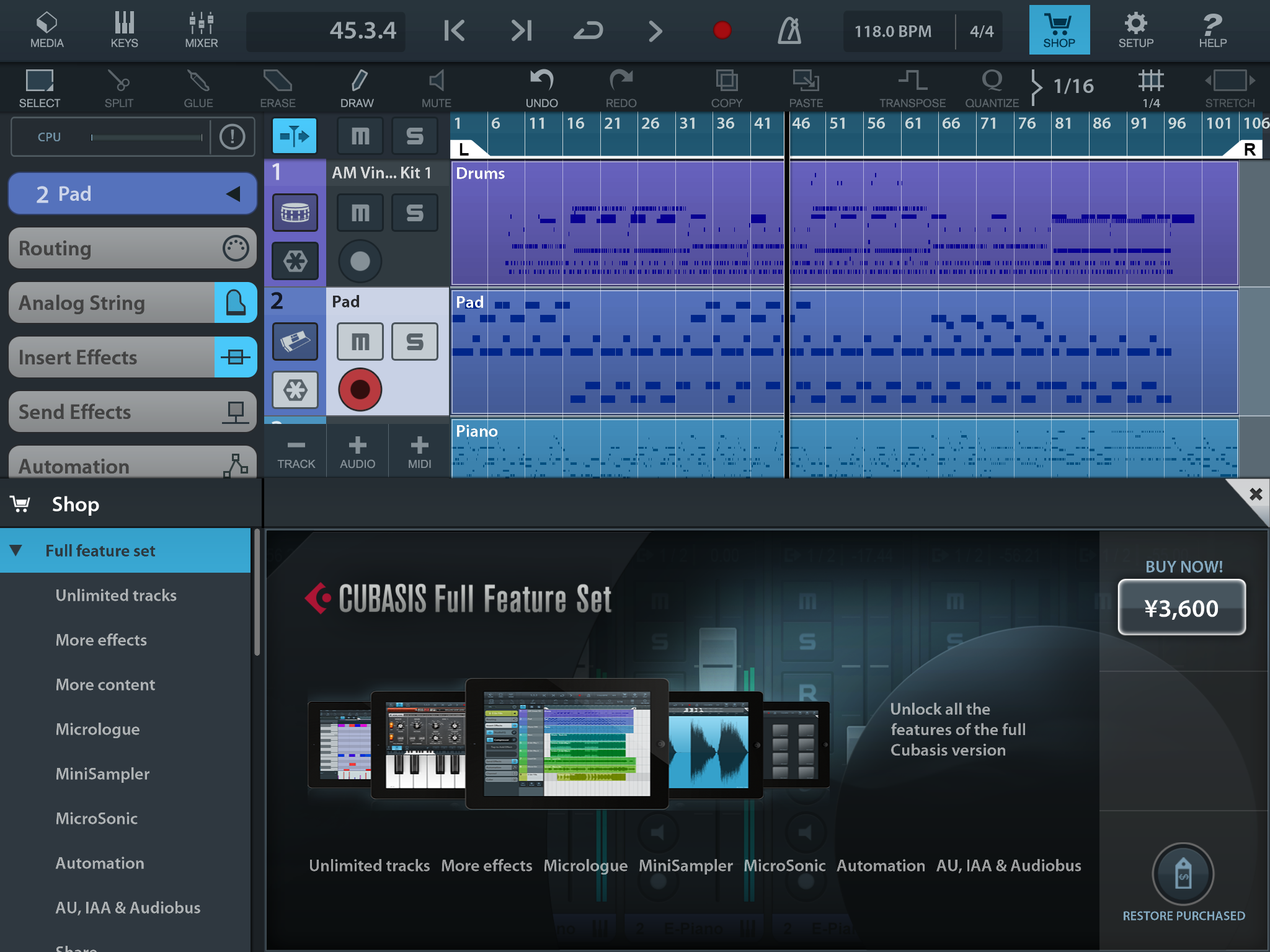Start playback with the play button
Screen dimensions: 1270x952
(655, 30)
